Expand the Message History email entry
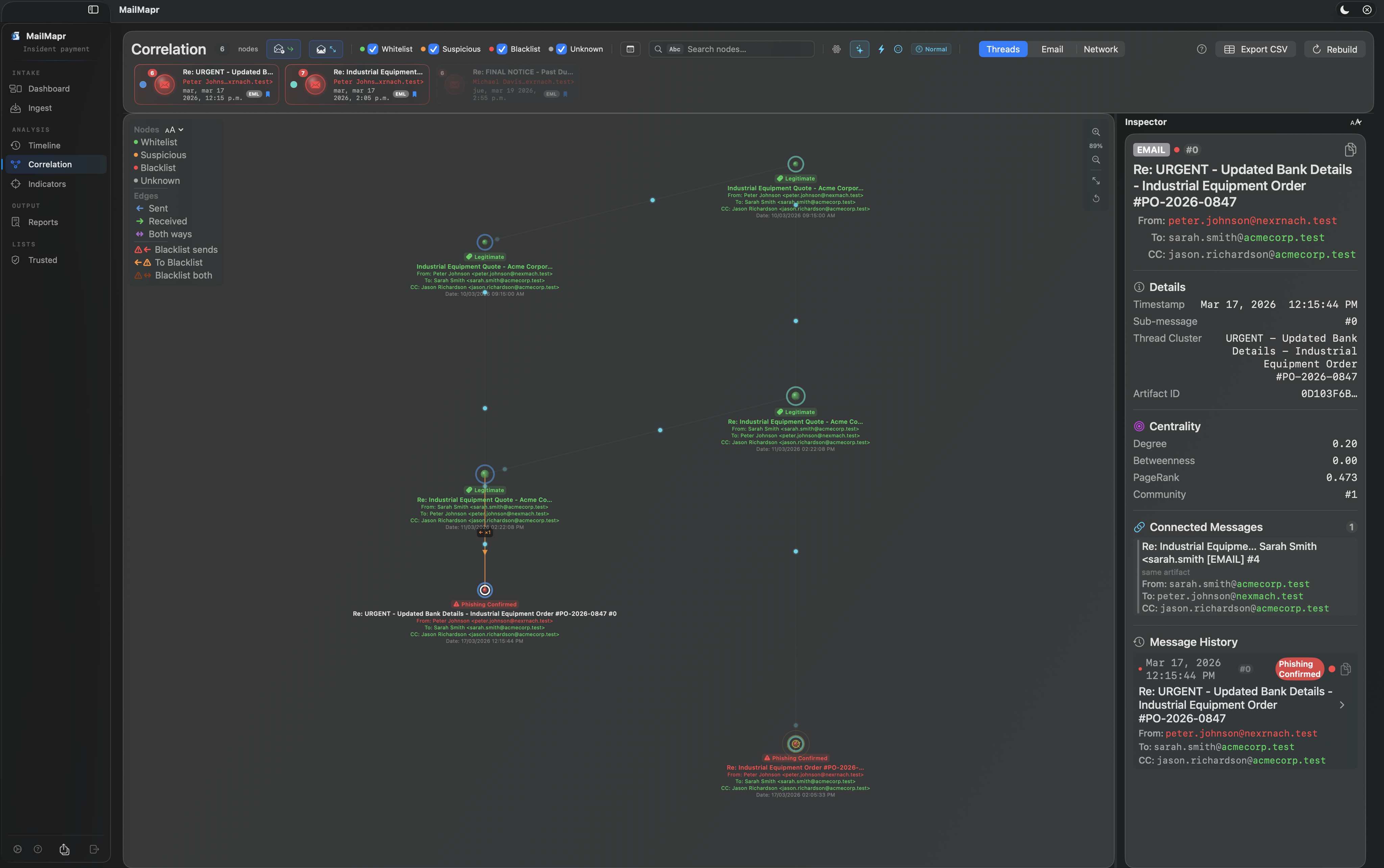Image resolution: width=1384 pixels, height=868 pixels. pyautogui.click(x=1341, y=705)
